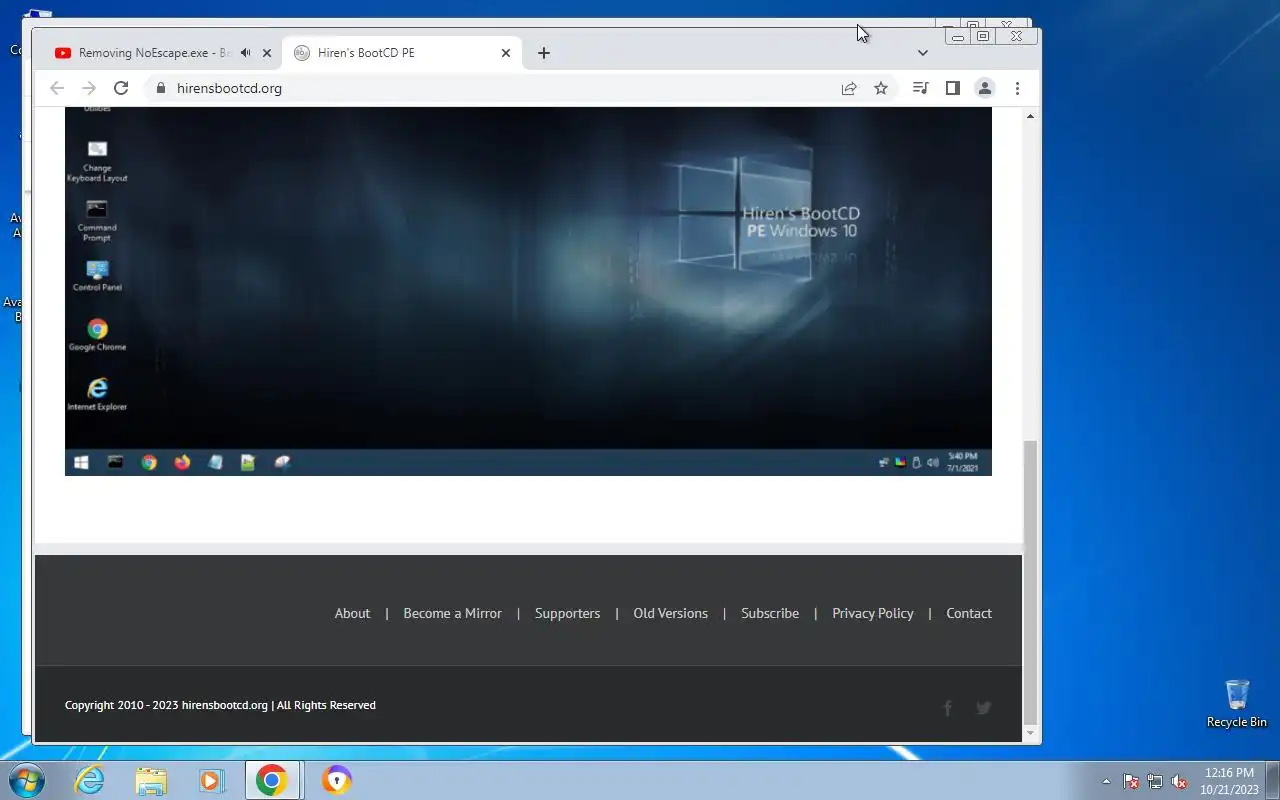Screen dimensions: 1280x800
Task: Open Windows Media Player on taskbar
Action: [211, 780]
